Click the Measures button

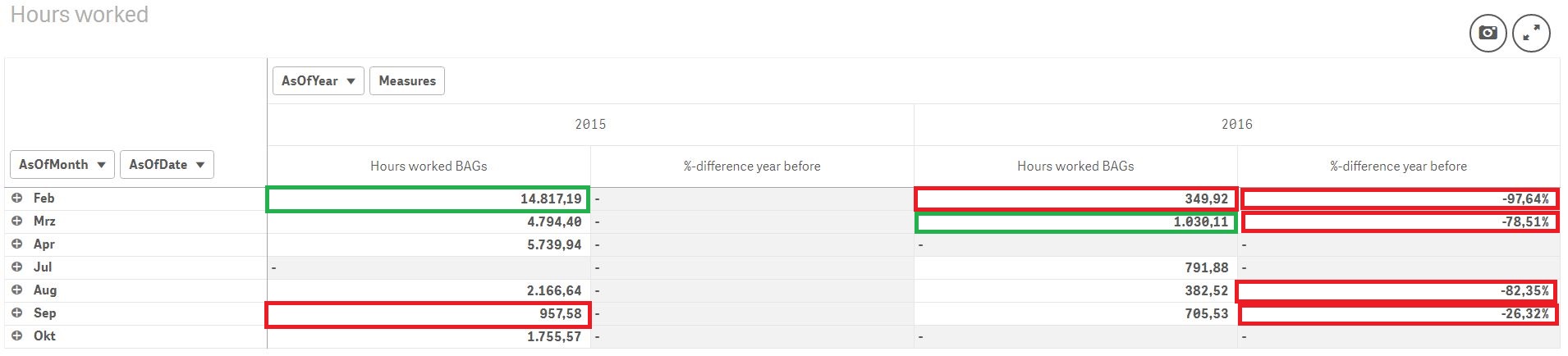407,81
